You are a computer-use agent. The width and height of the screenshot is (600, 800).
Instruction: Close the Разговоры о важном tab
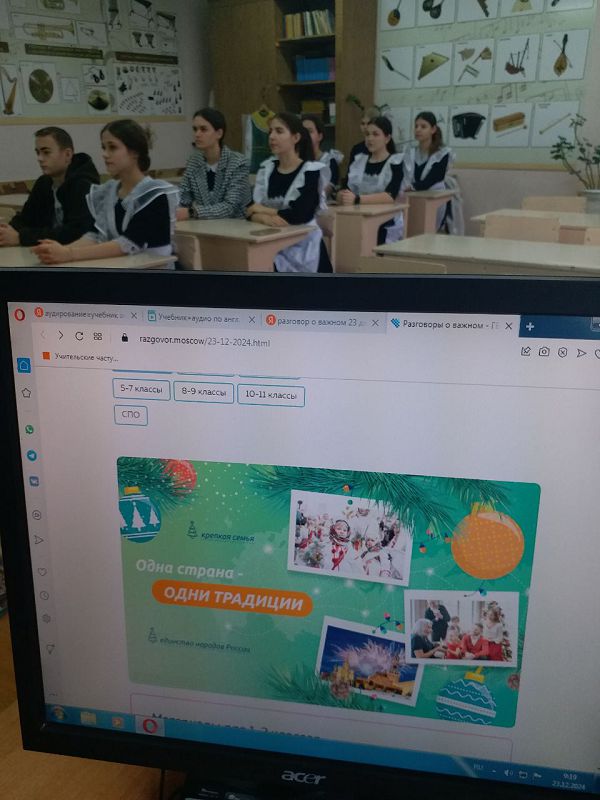click(508, 326)
